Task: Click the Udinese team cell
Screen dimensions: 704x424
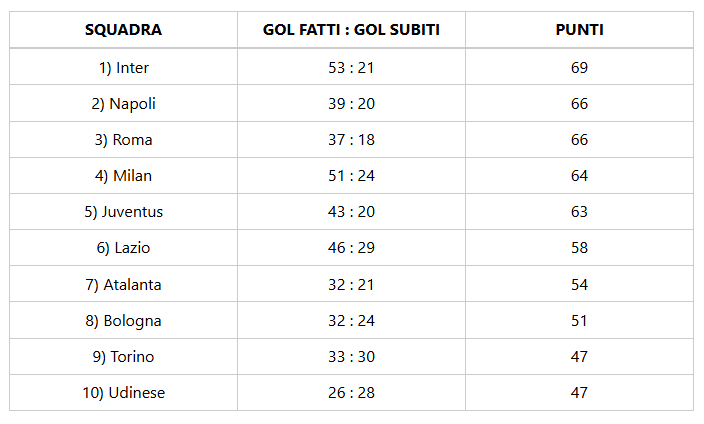Action: coord(123,393)
